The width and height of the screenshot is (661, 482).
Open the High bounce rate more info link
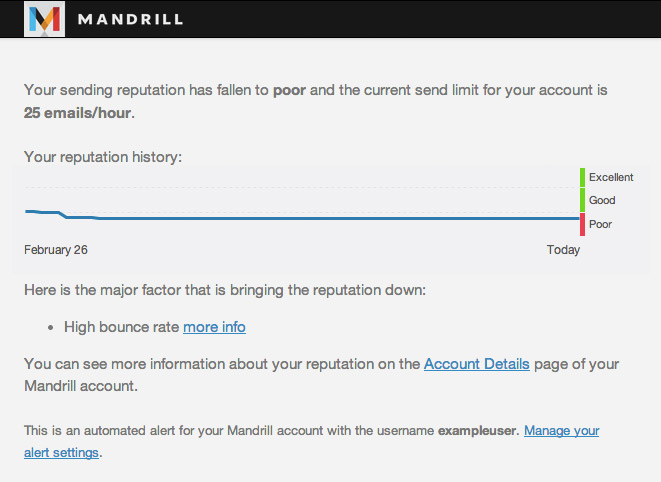pyautogui.click(x=214, y=327)
